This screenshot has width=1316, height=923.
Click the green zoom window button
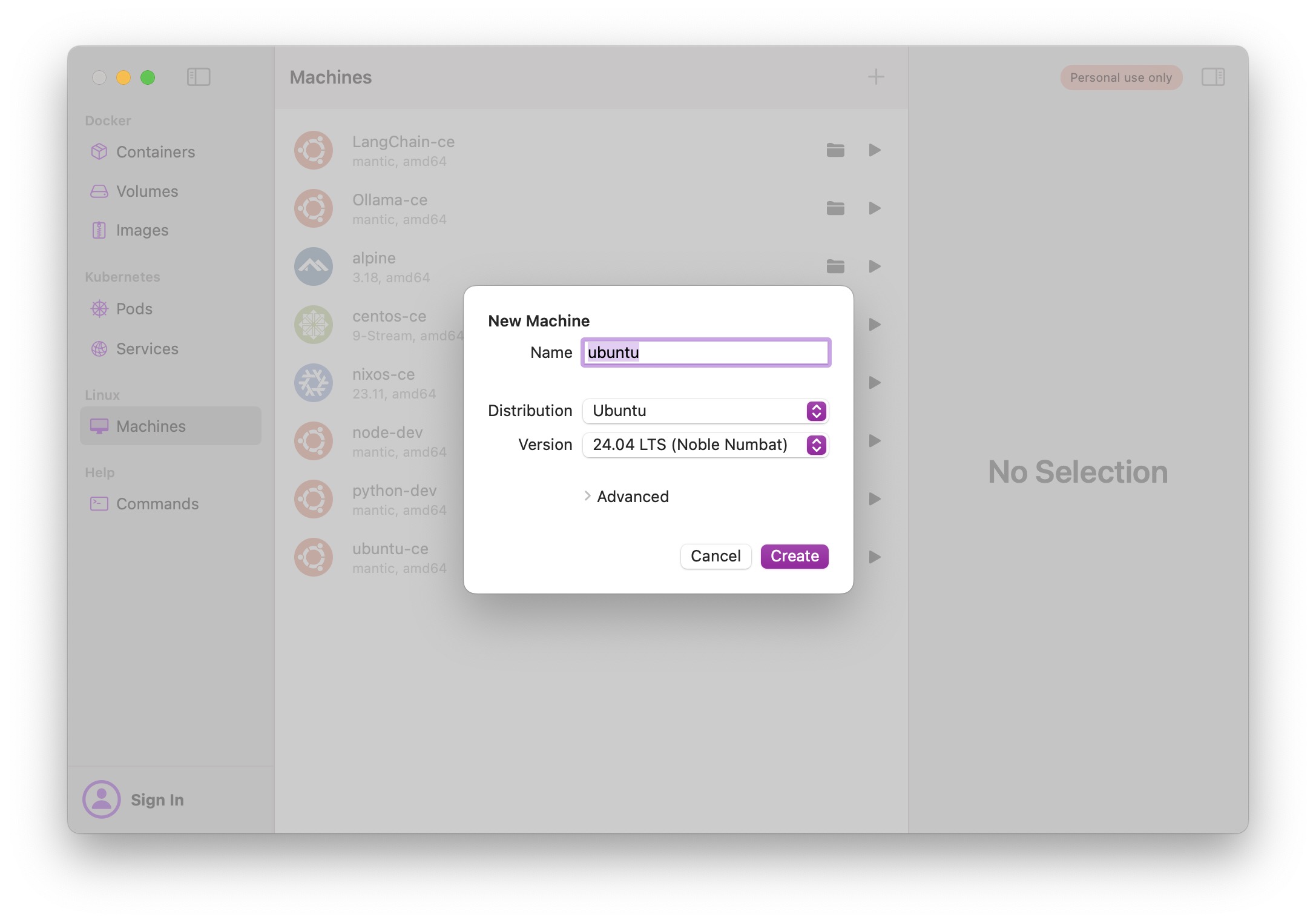tap(148, 78)
